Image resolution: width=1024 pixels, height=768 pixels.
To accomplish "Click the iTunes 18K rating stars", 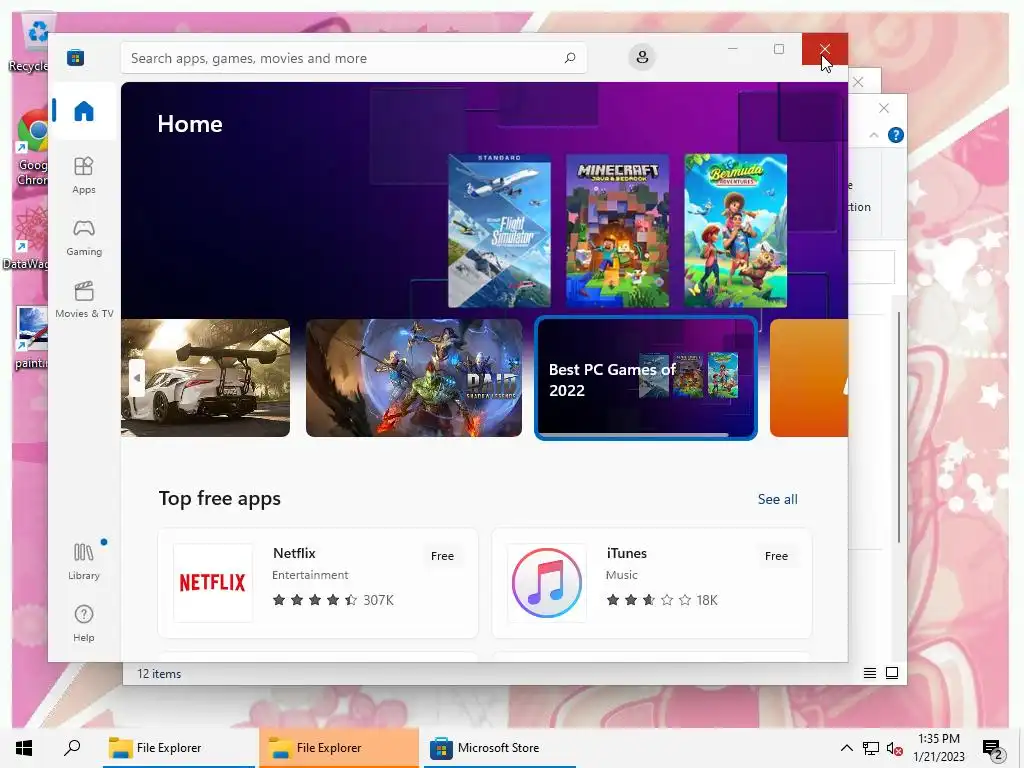I will pos(648,600).
